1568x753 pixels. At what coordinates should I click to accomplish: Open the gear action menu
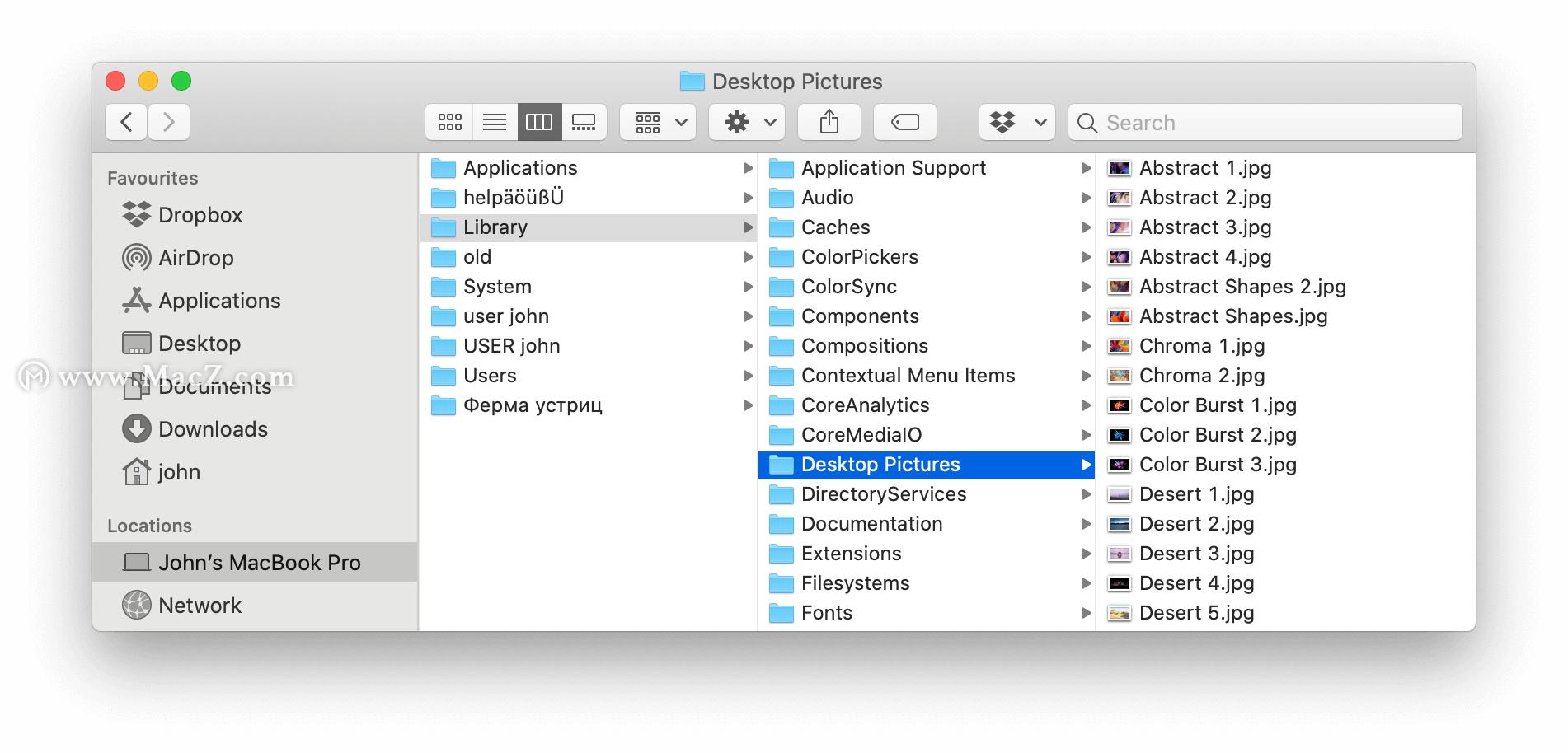tap(747, 122)
